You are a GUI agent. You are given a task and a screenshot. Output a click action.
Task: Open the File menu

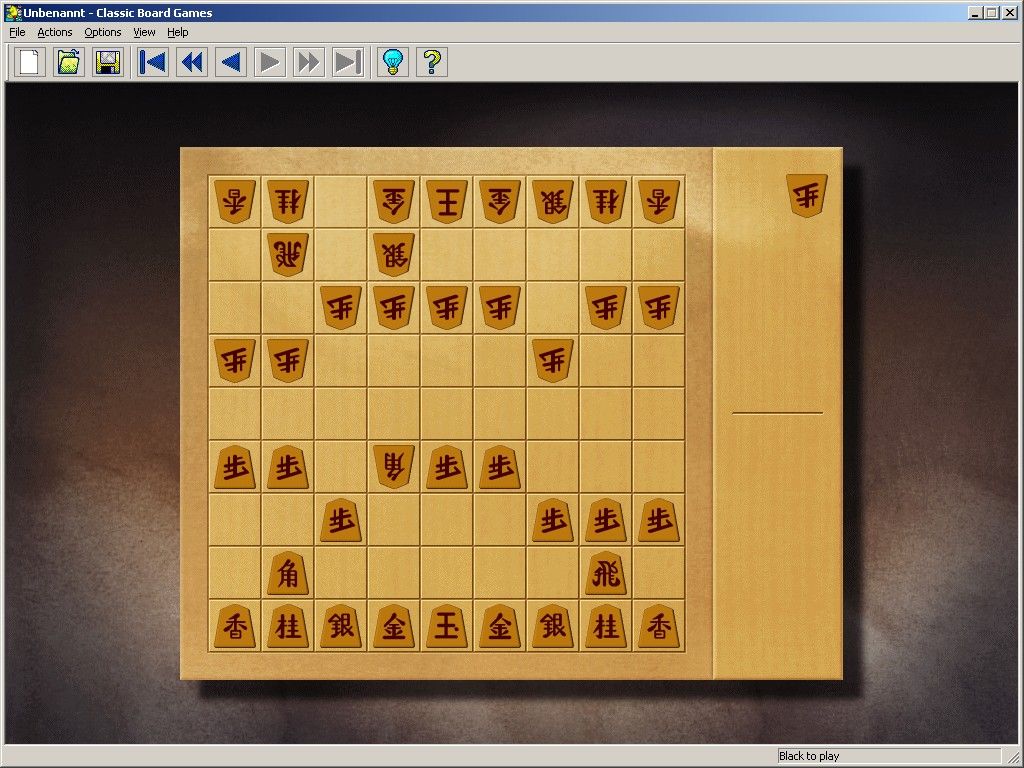point(16,32)
